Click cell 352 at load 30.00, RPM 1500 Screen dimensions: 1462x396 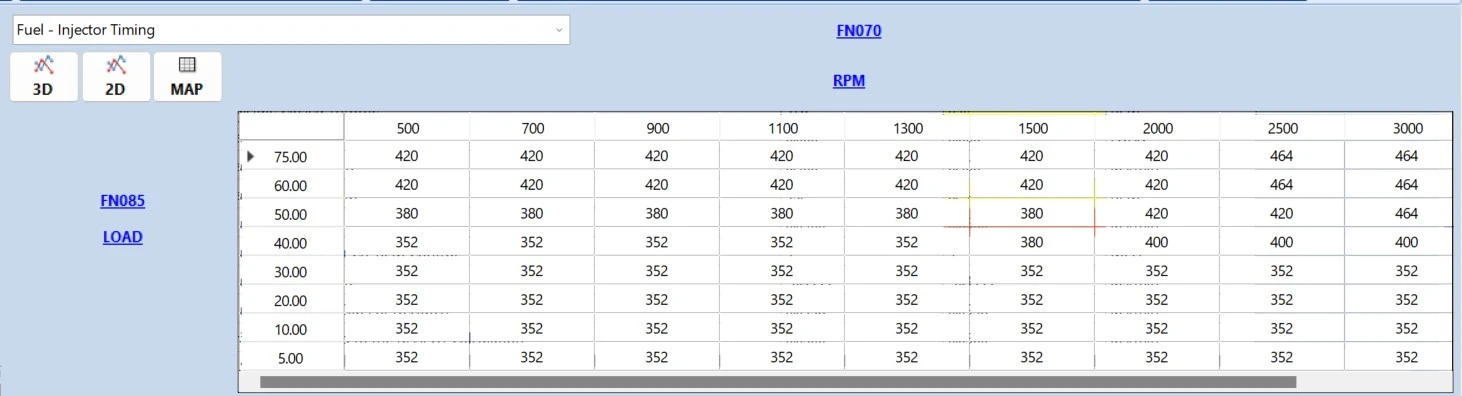tap(1032, 271)
